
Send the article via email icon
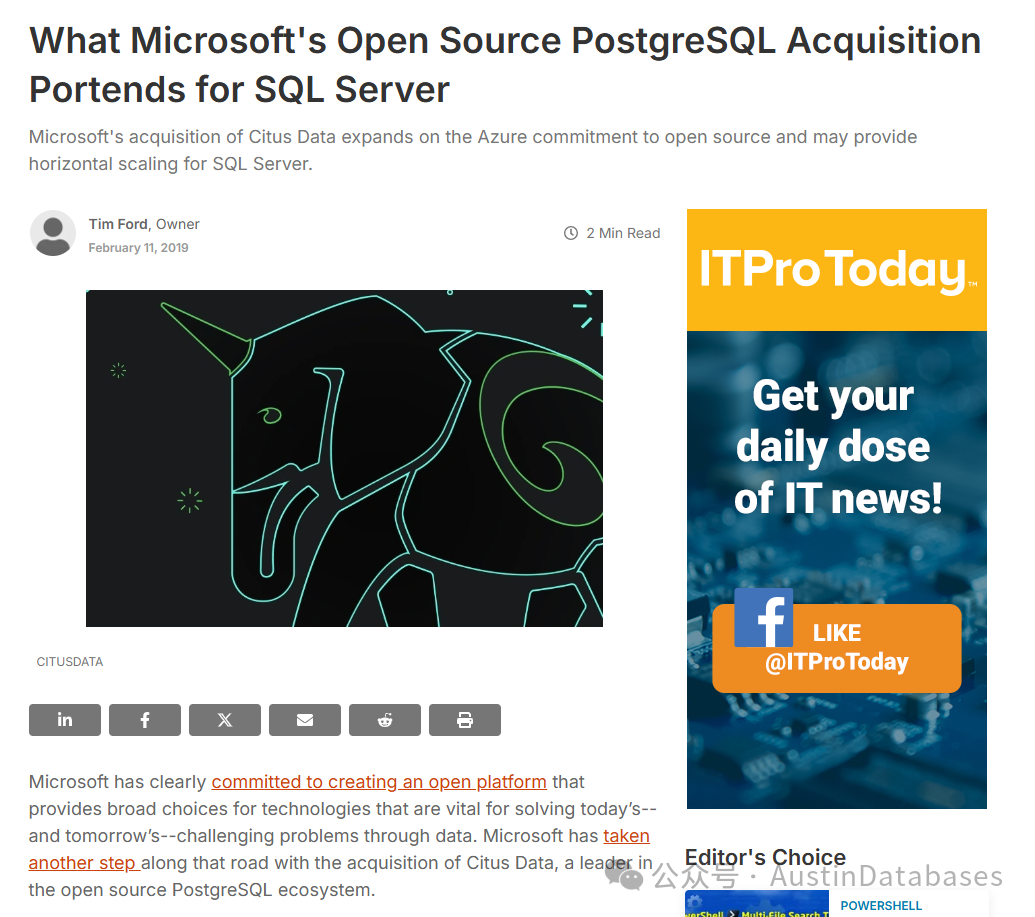click(305, 720)
